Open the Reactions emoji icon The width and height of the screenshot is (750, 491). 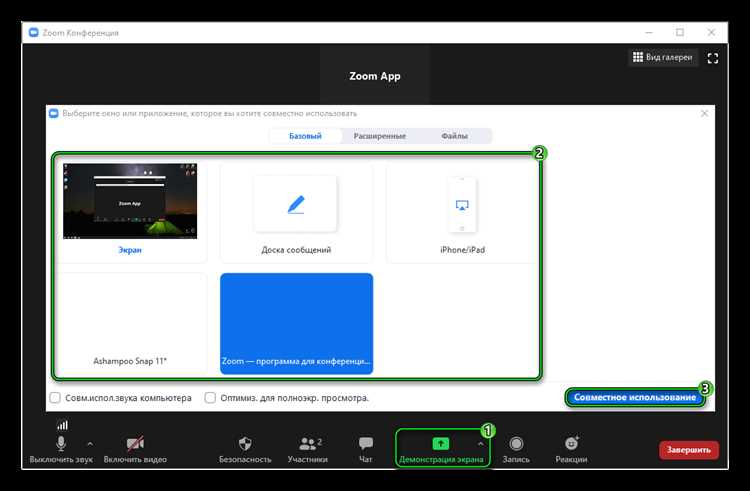point(572,443)
